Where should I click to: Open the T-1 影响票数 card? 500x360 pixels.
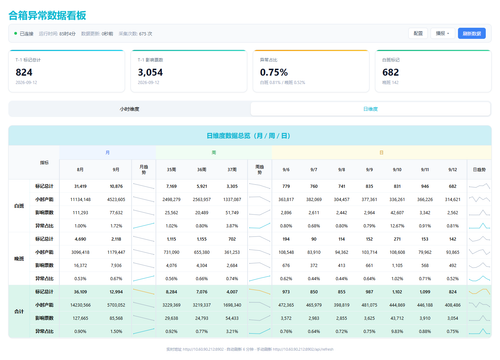[x=189, y=71]
